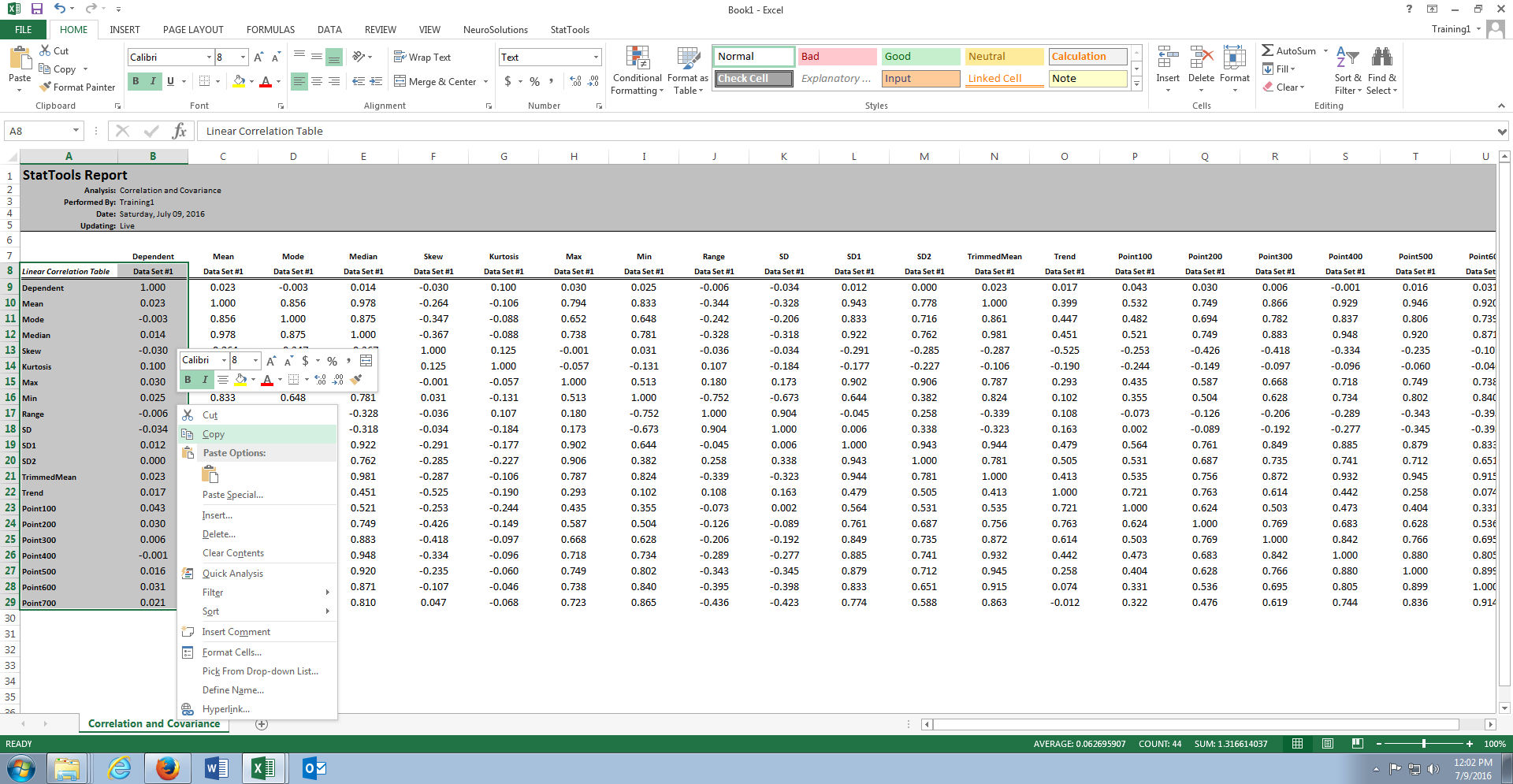Open Find & Select binoculars tool
This screenshot has height=784, width=1513.
1381,71
